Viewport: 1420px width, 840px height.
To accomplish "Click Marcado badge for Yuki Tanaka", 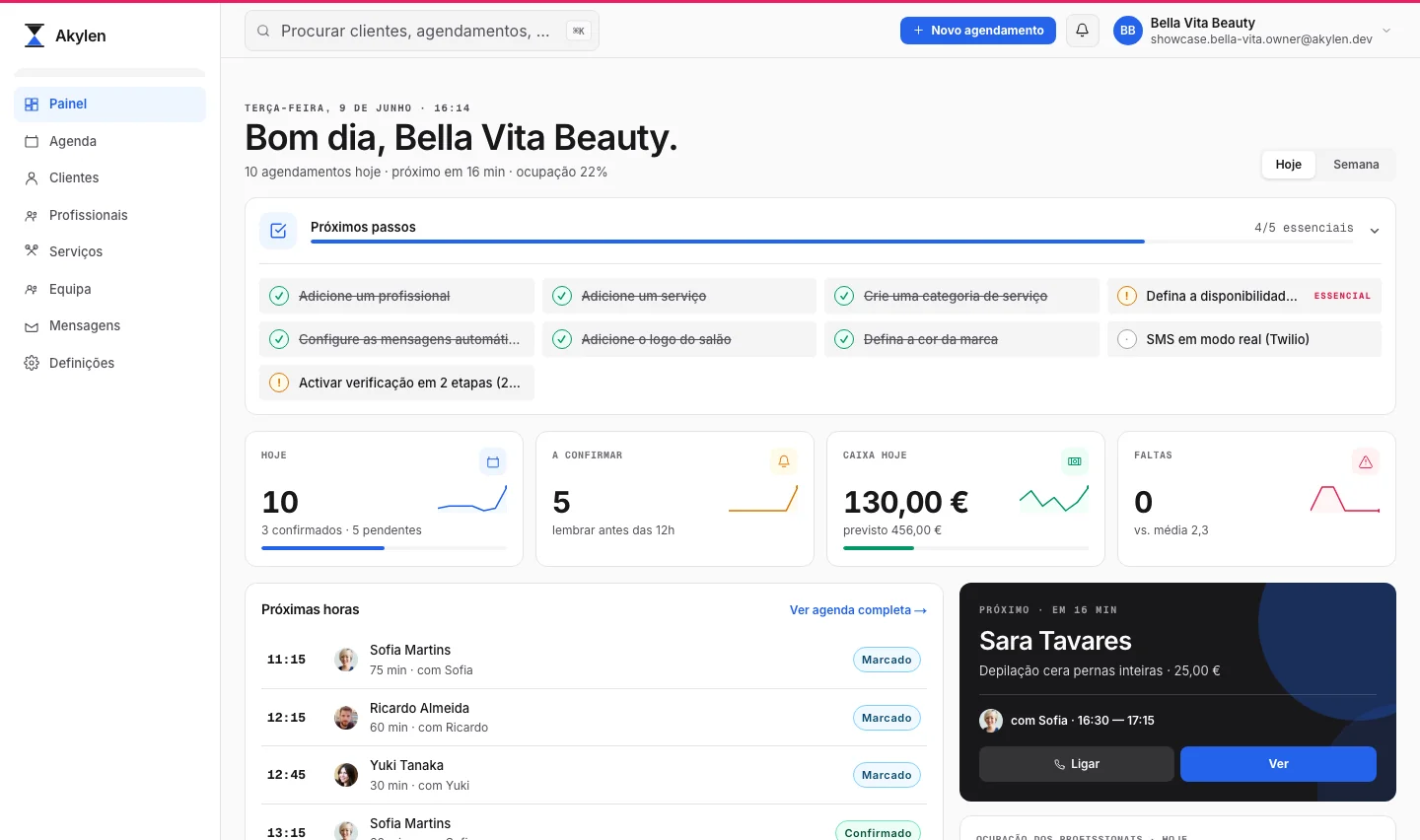I will [887, 775].
